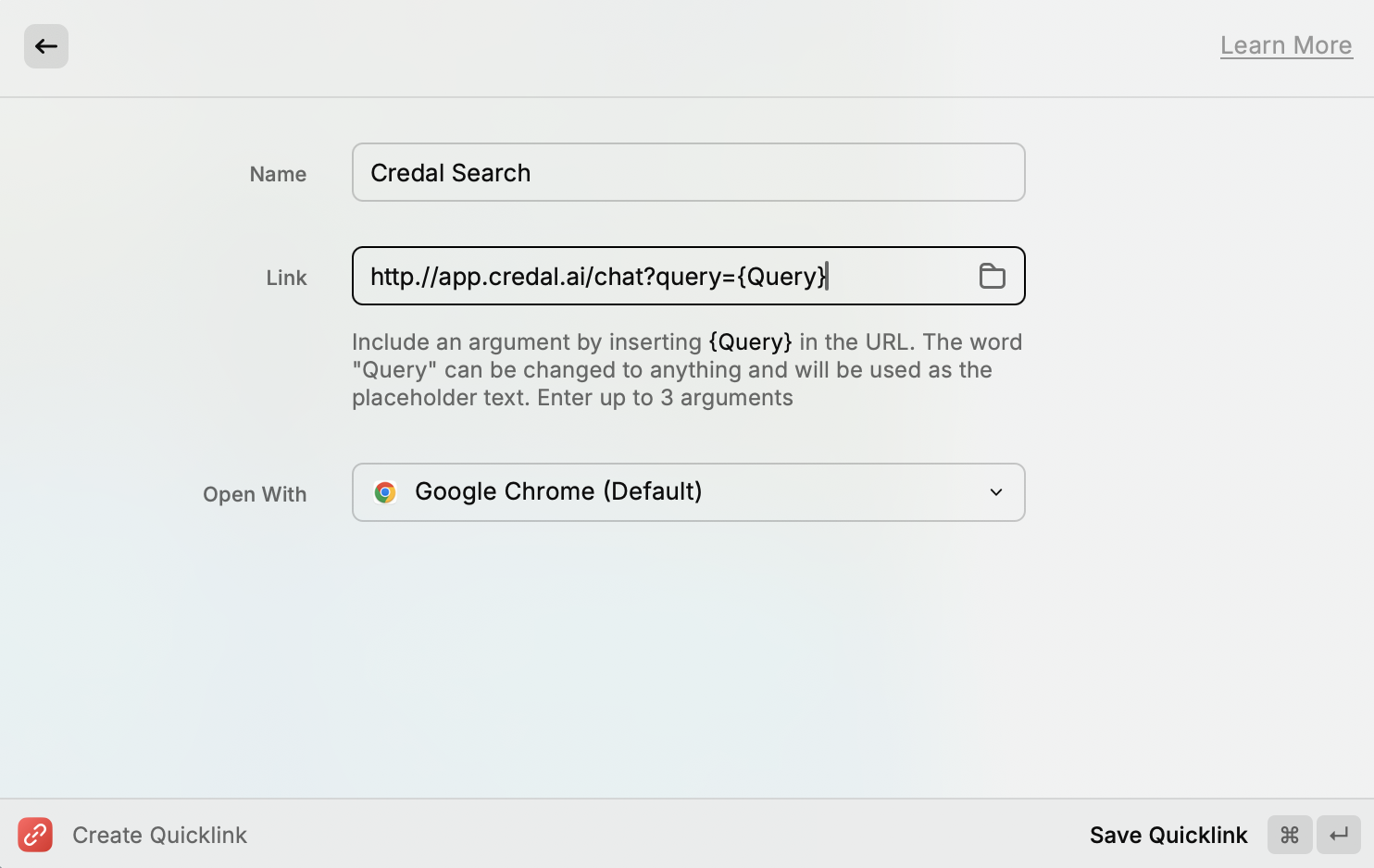Image resolution: width=1374 pixels, height=868 pixels.
Task: Click the Command key shortcut icon
Action: pyautogui.click(x=1290, y=835)
